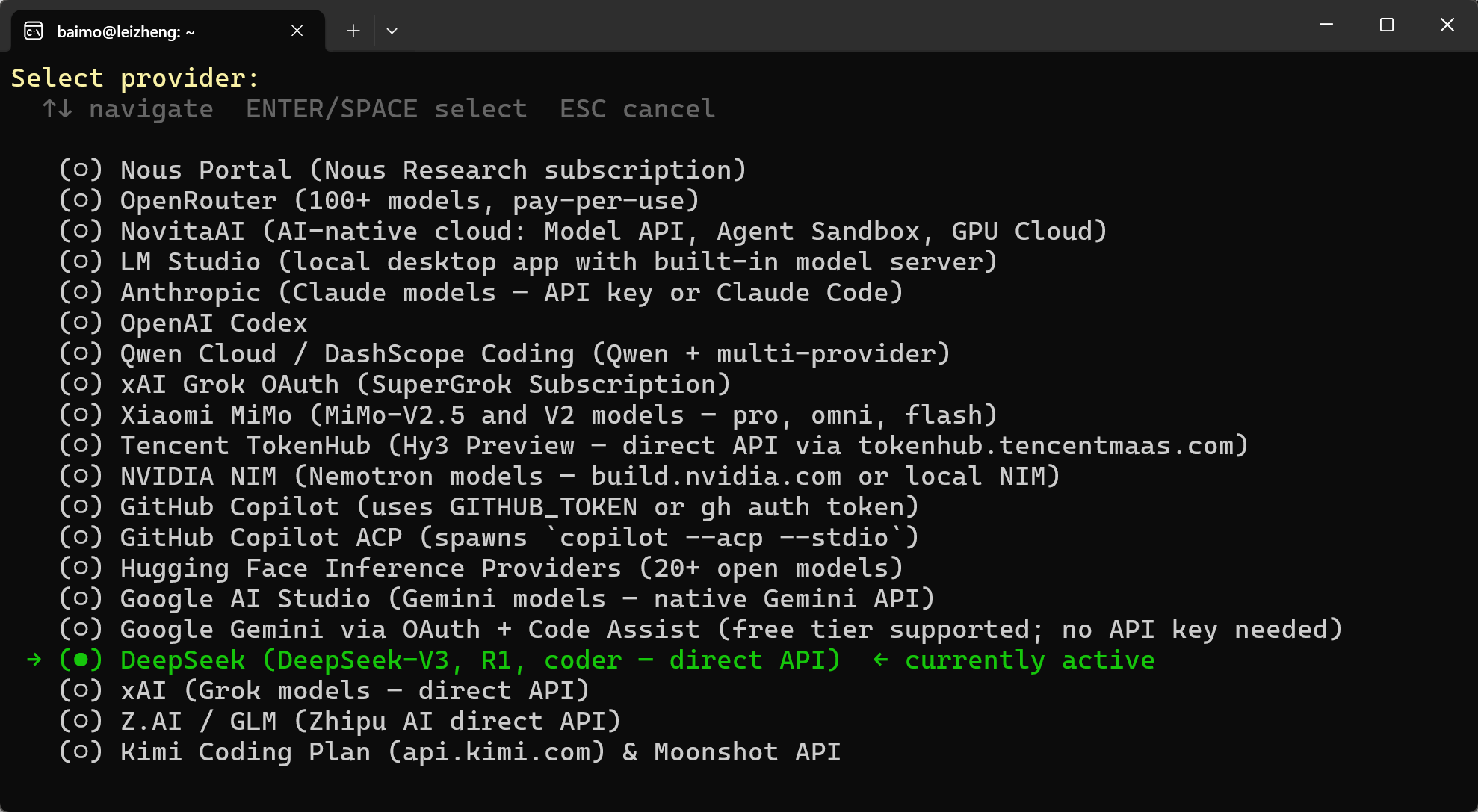Screen dimensions: 1478x812
Task: Close the baimo@leizheng tab
Action: click(x=297, y=31)
